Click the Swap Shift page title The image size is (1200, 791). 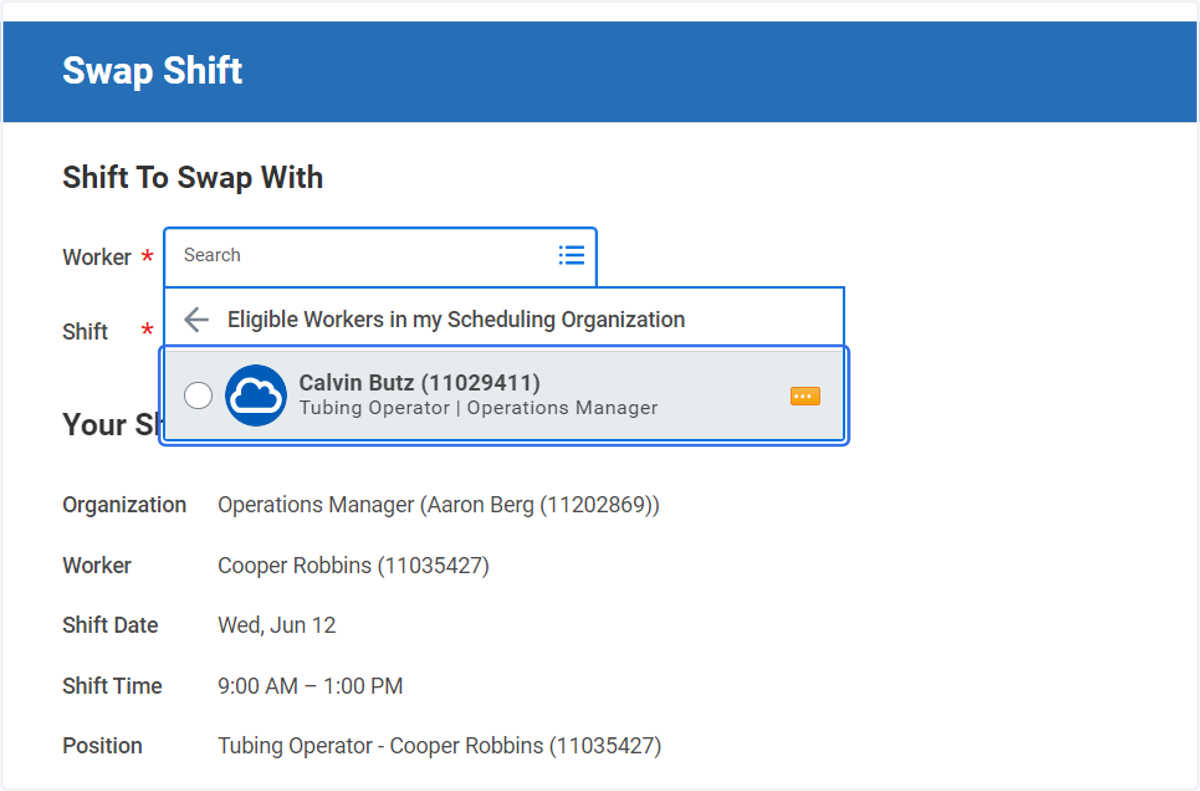coord(152,71)
